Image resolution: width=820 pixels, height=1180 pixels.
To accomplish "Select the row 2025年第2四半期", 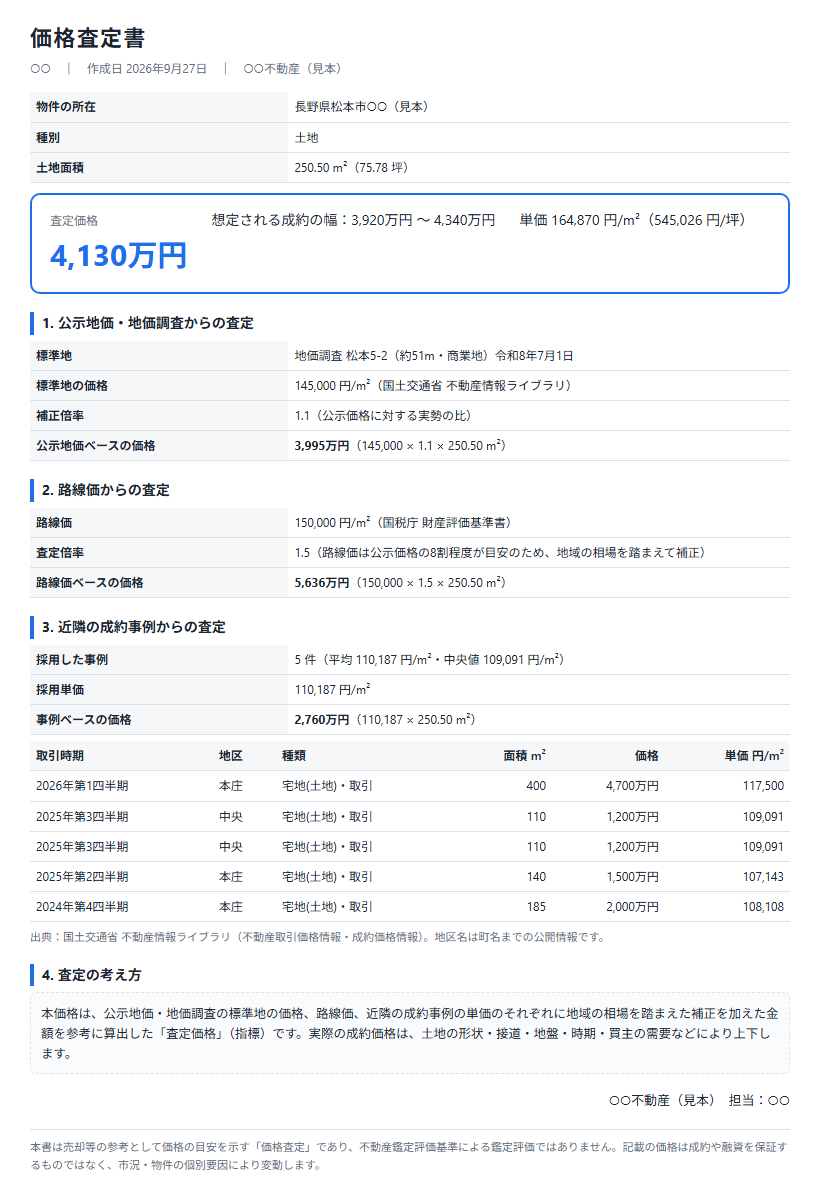I will [410, 877].
